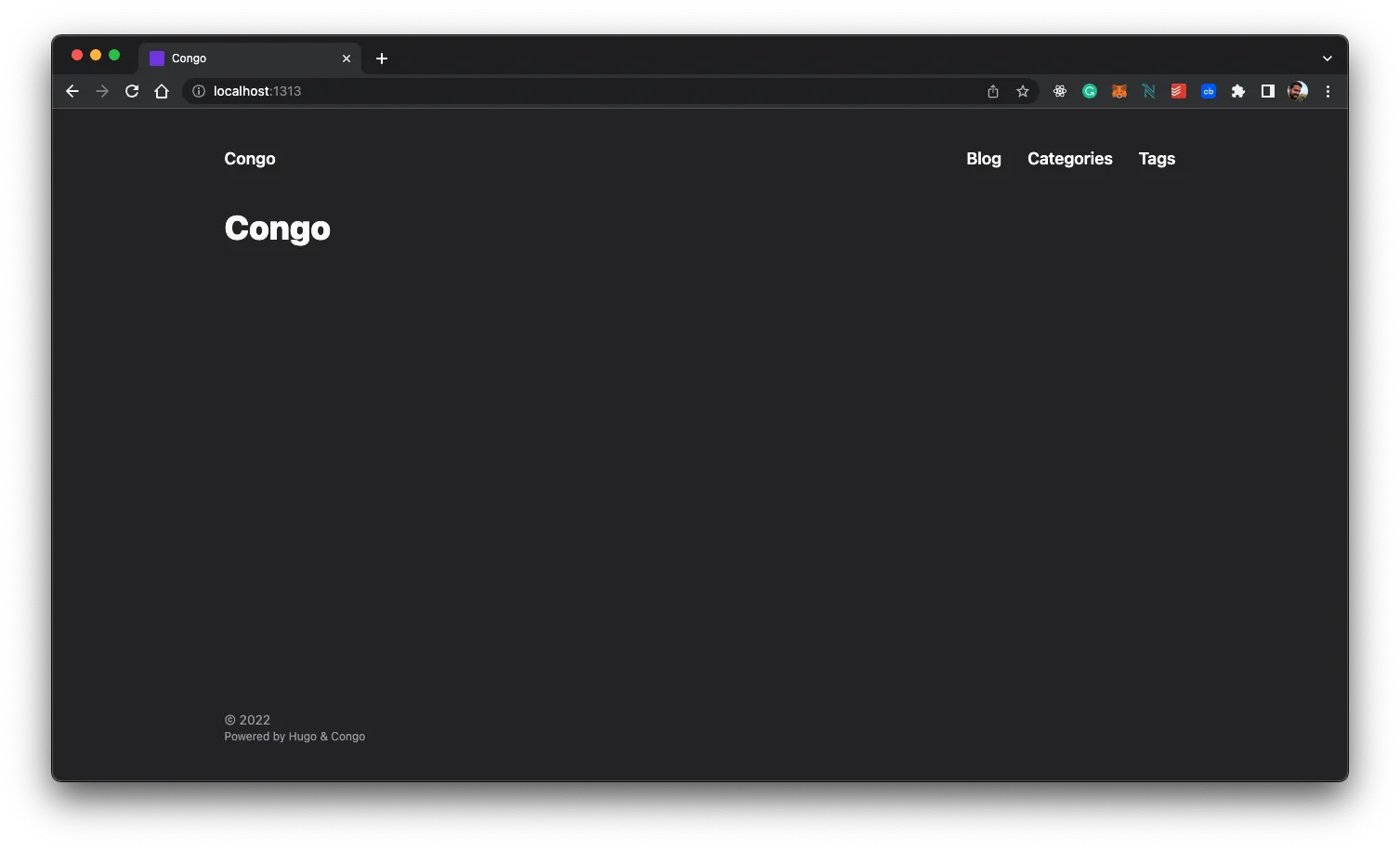The height and width of the screenshot is (850, 1400).
Task: Go to the Tags page
Action: (1157, 159)
